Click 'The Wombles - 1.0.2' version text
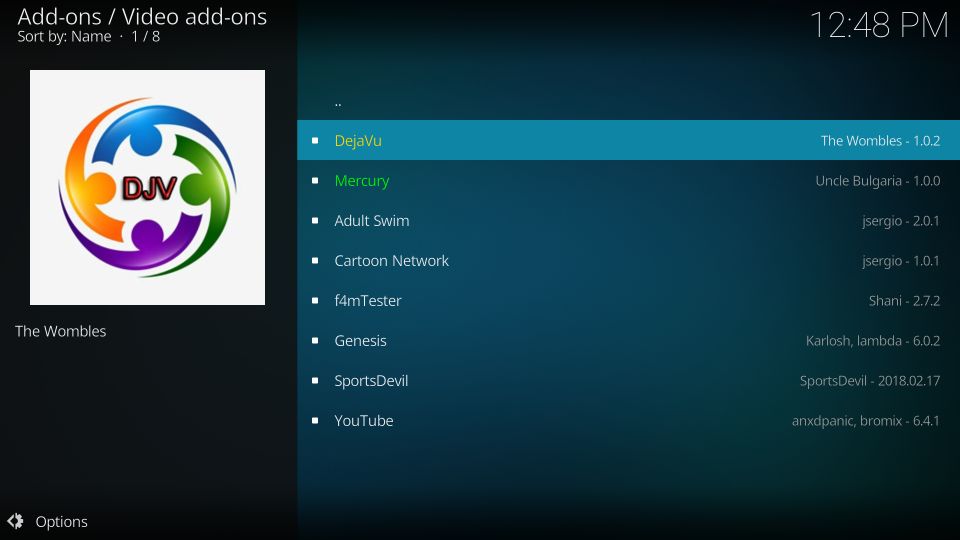The height and width of the screenshot is (540, 960). click(880, 141)
